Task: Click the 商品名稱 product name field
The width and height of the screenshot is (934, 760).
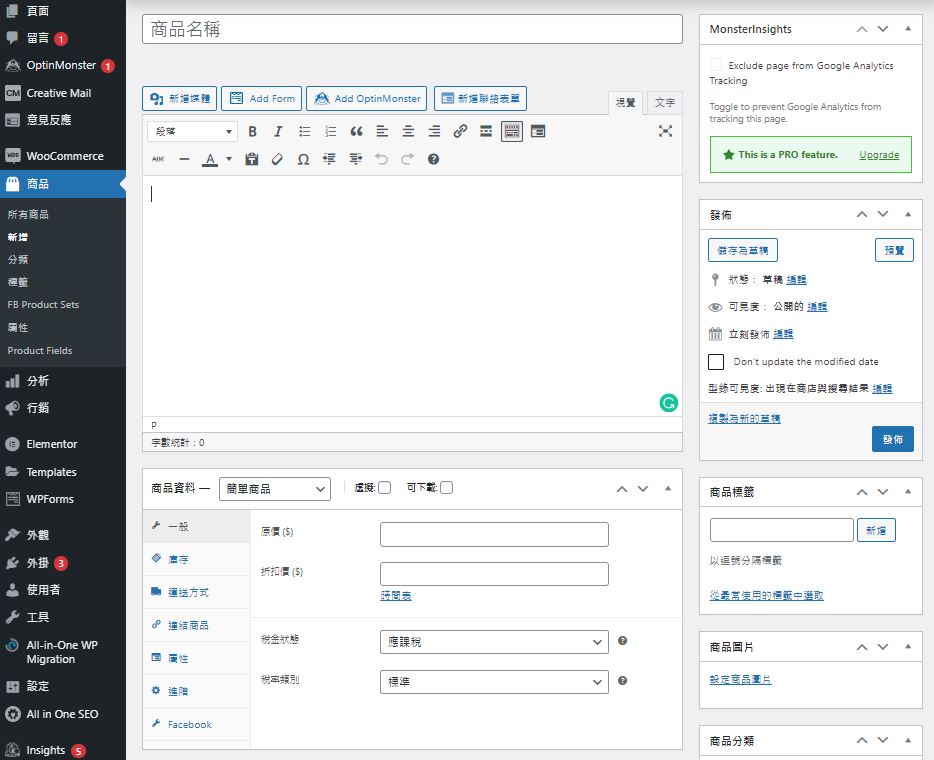Action: pyautogui.click(x=412, y=29)
